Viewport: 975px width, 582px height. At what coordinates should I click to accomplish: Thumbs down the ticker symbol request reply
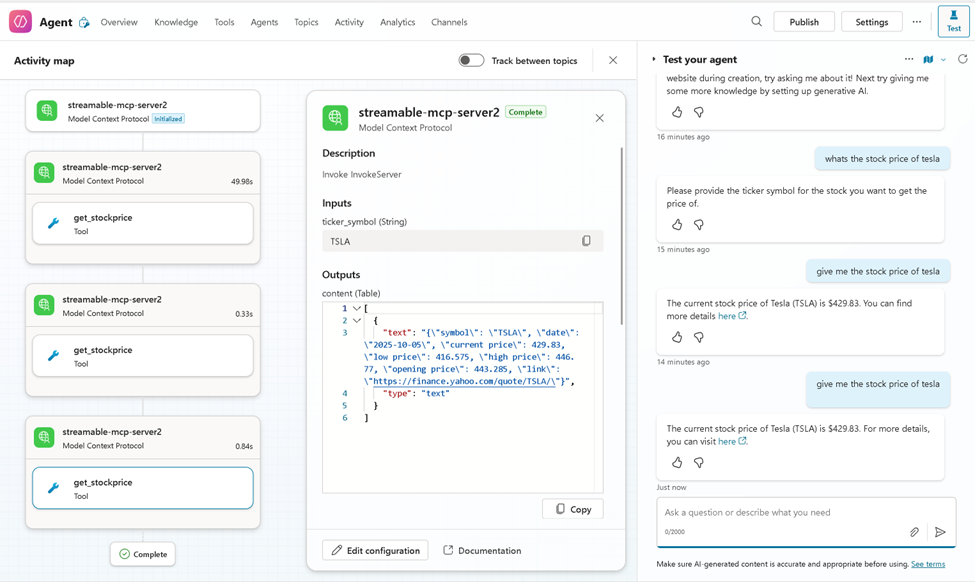[698, 225]
